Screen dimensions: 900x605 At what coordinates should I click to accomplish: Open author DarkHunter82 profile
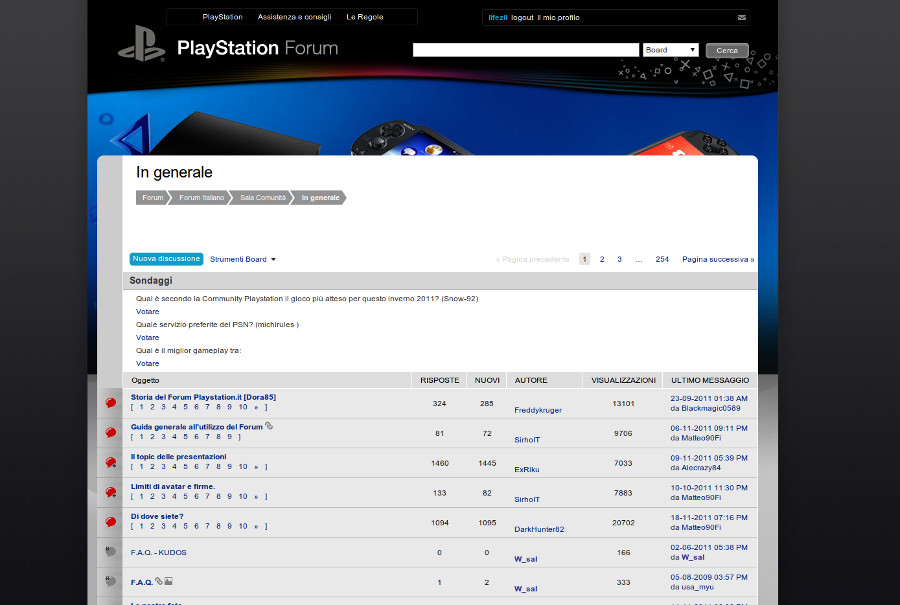pos(539,529)
